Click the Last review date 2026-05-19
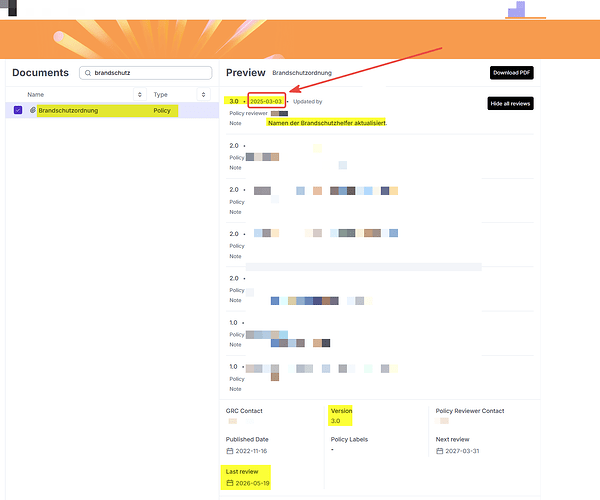600x500 pixels. pos(252,483)
